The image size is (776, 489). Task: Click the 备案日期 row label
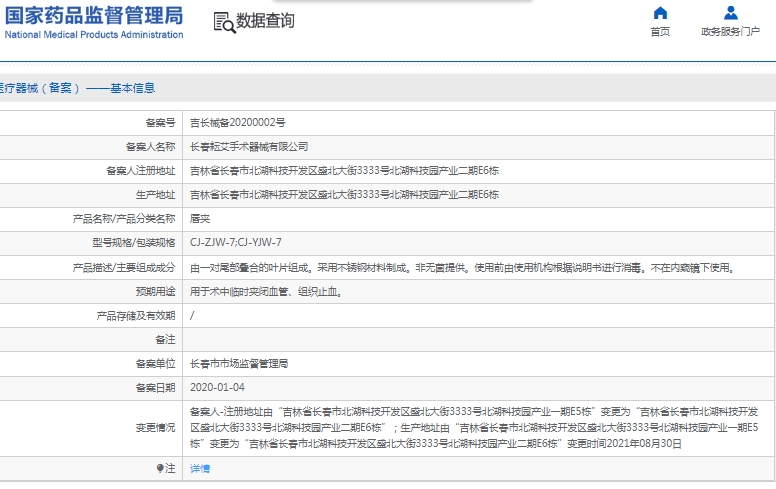pos(155,388)
